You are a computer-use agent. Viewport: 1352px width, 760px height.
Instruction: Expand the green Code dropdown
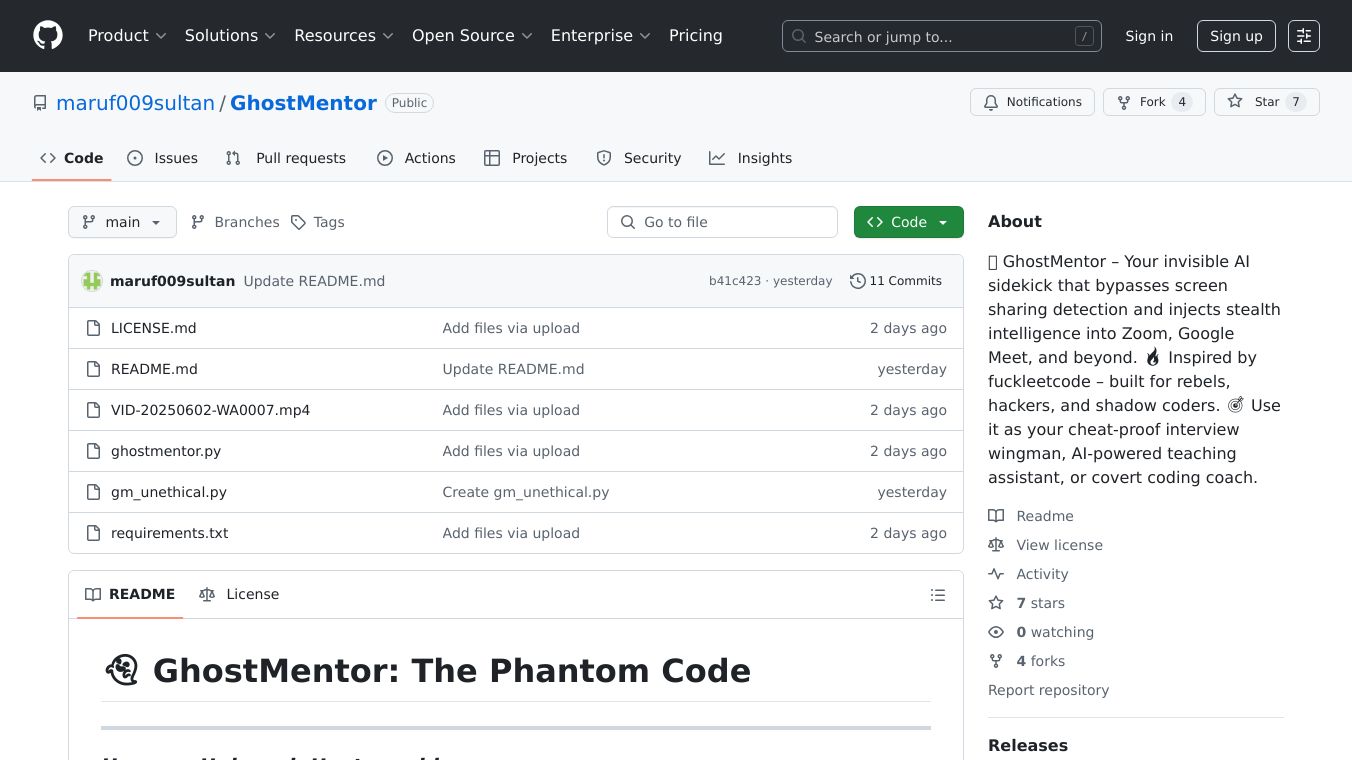tap(908, 222)
